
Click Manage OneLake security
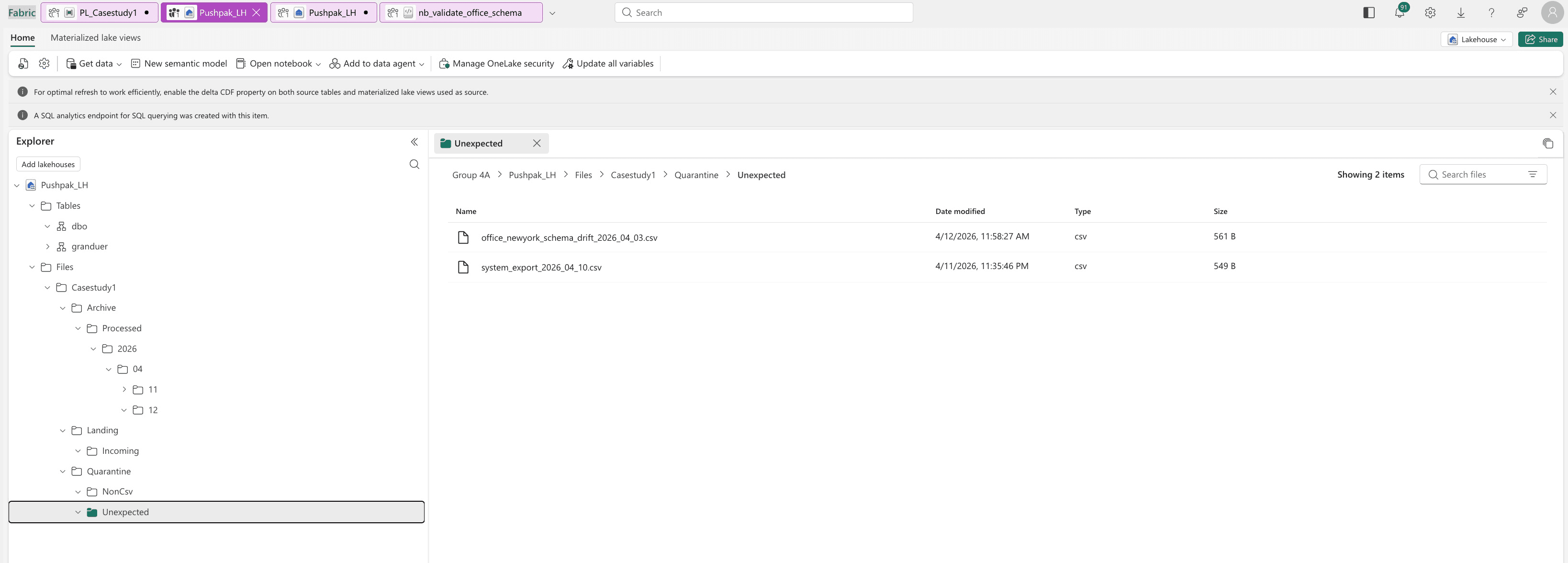496,63
